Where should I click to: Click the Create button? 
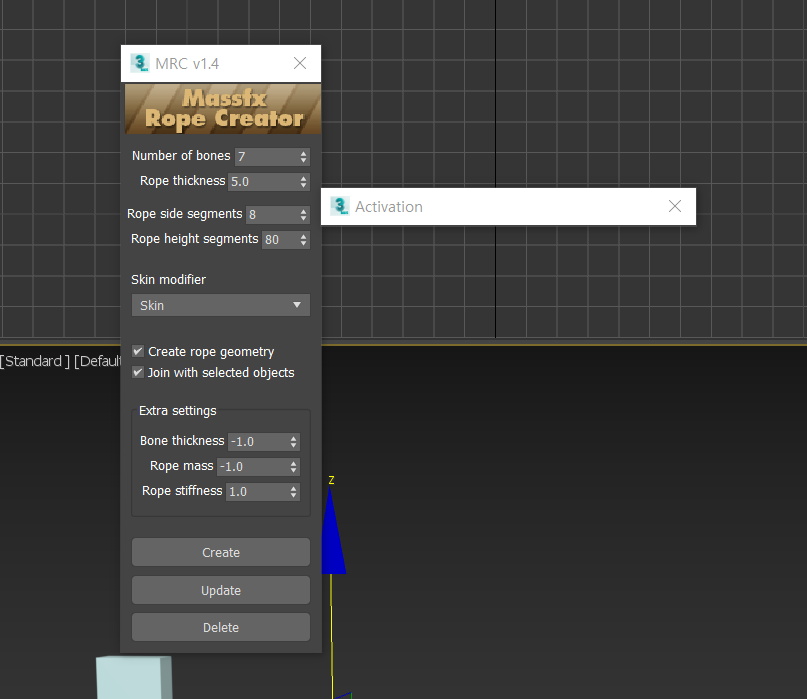coord(221,552)
